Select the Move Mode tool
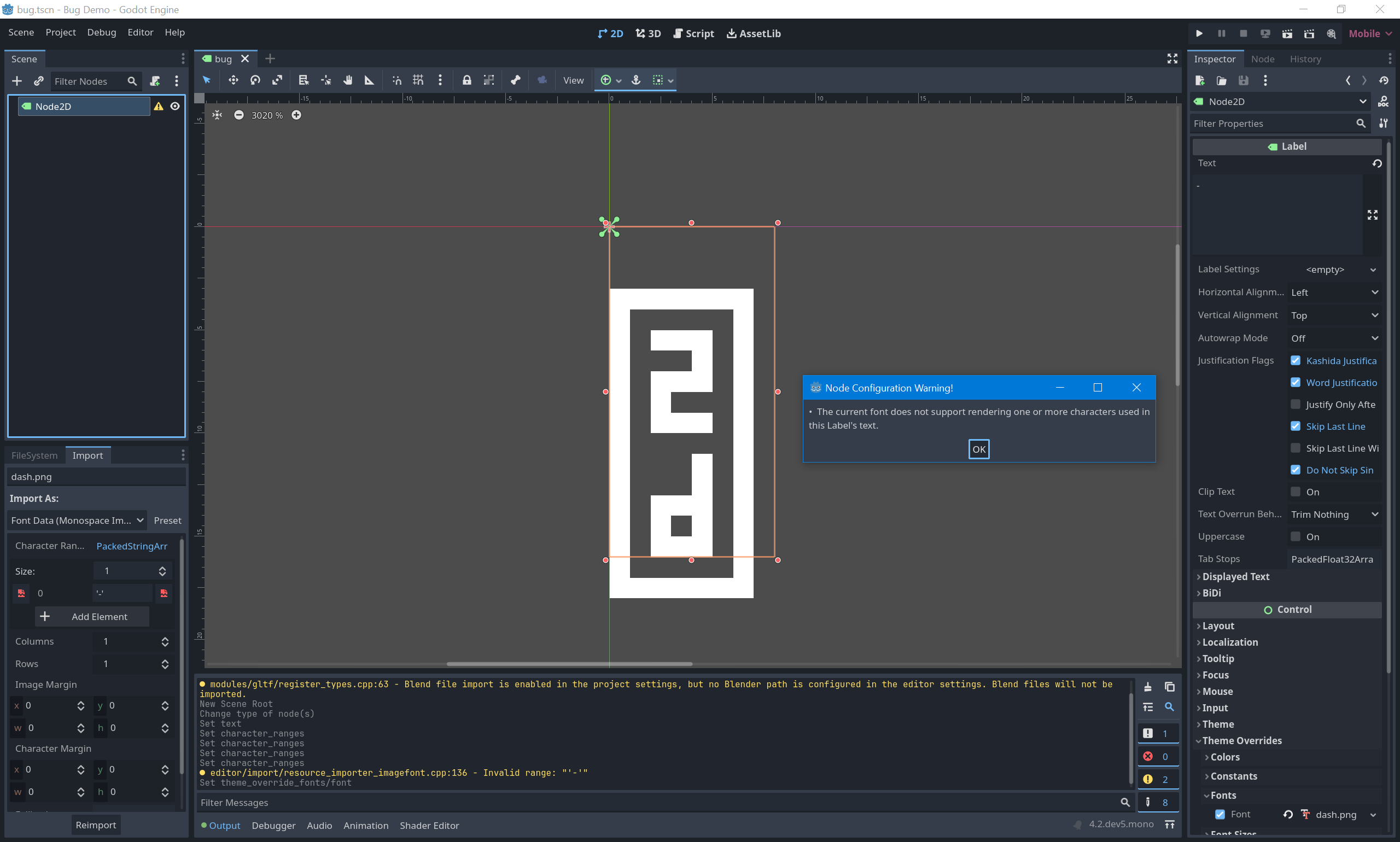Image resolution: width=1400 pixels, height=842 pixels. (x=233, y=80)
